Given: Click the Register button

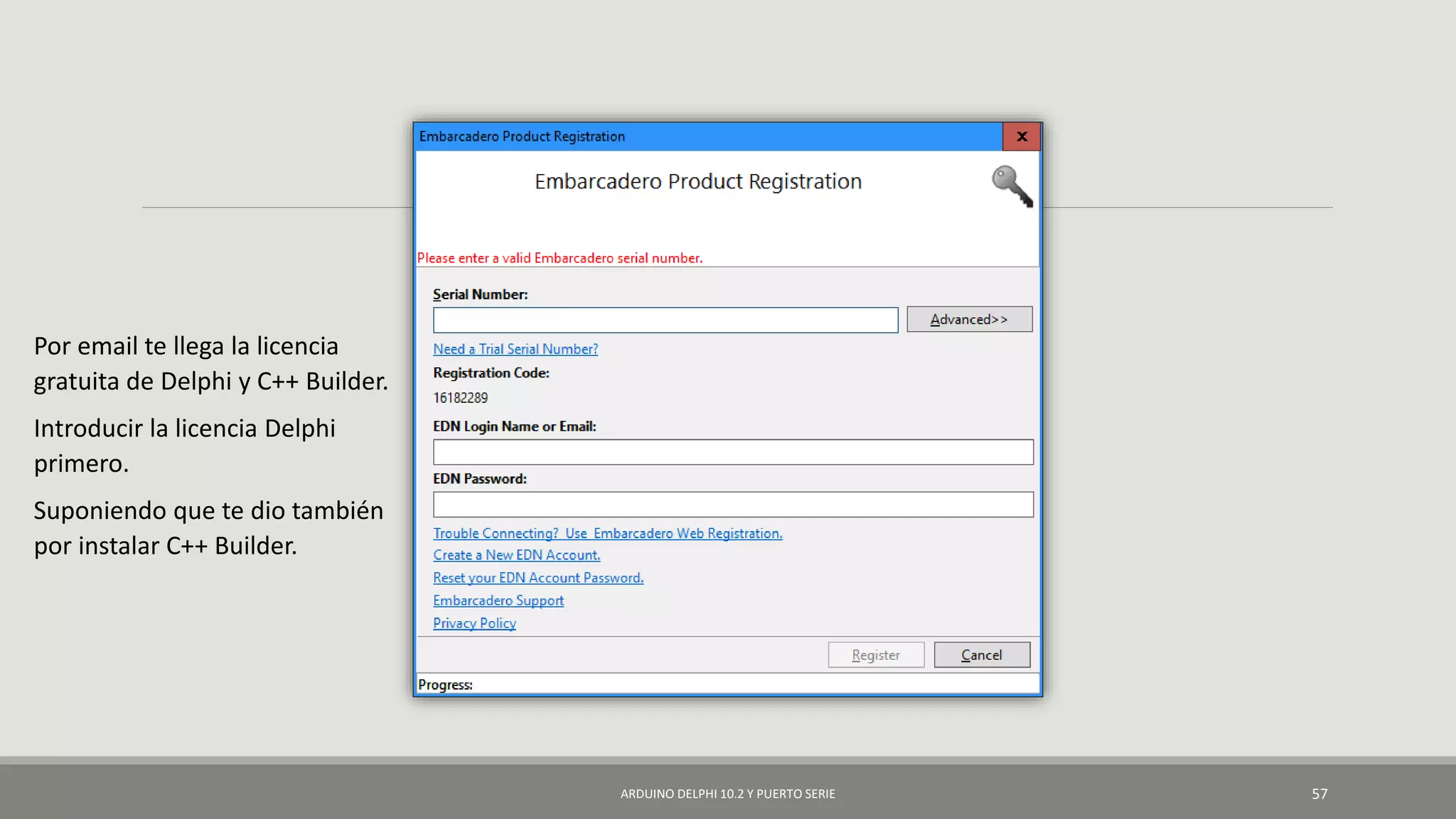Looking at the screenshot, I should [x=876, y=655].
